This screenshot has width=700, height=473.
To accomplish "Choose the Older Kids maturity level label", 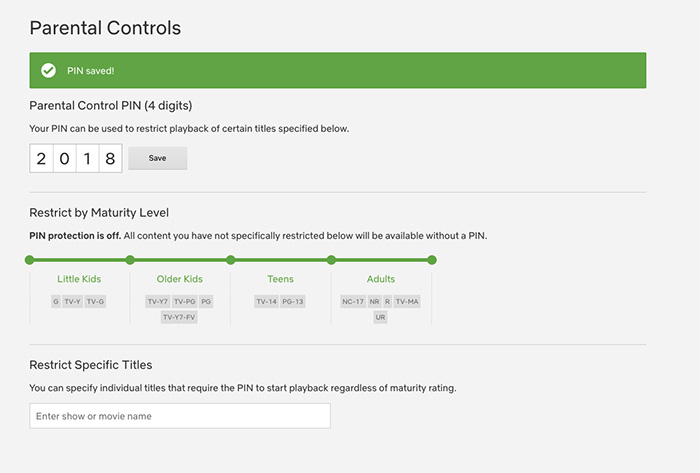I will (x=180, y=279).
